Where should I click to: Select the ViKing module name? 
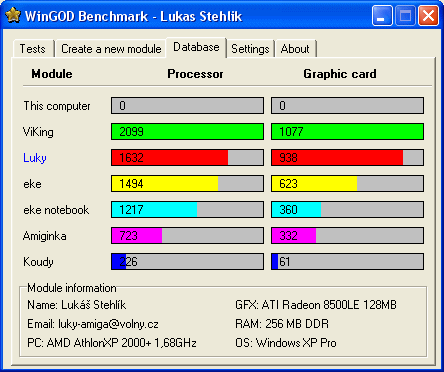pyautogui.click(x=38, y=132)
